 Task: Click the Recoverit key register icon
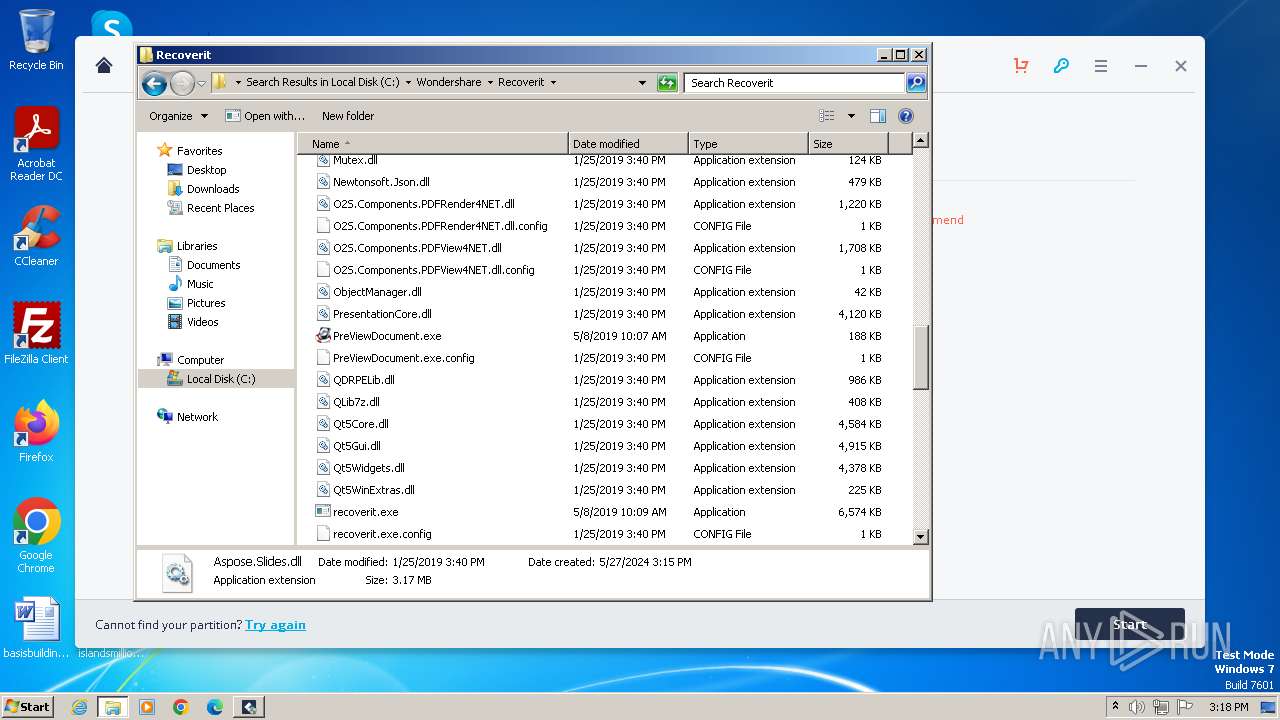point(1061,66)
